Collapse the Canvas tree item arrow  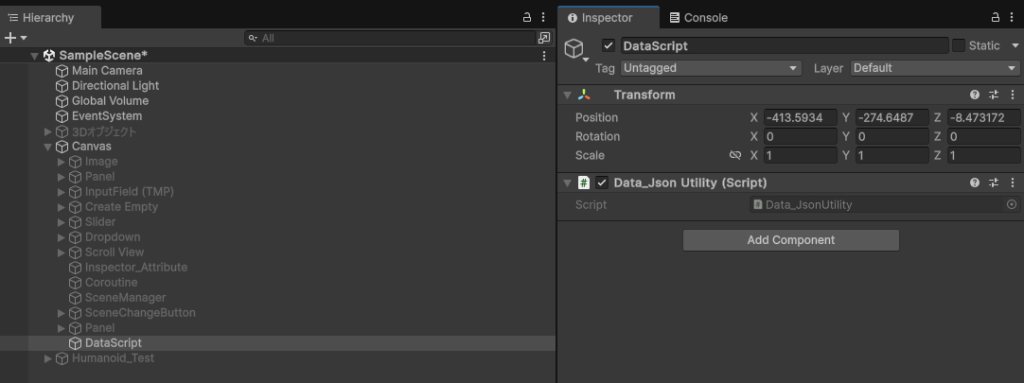[48, 146]
